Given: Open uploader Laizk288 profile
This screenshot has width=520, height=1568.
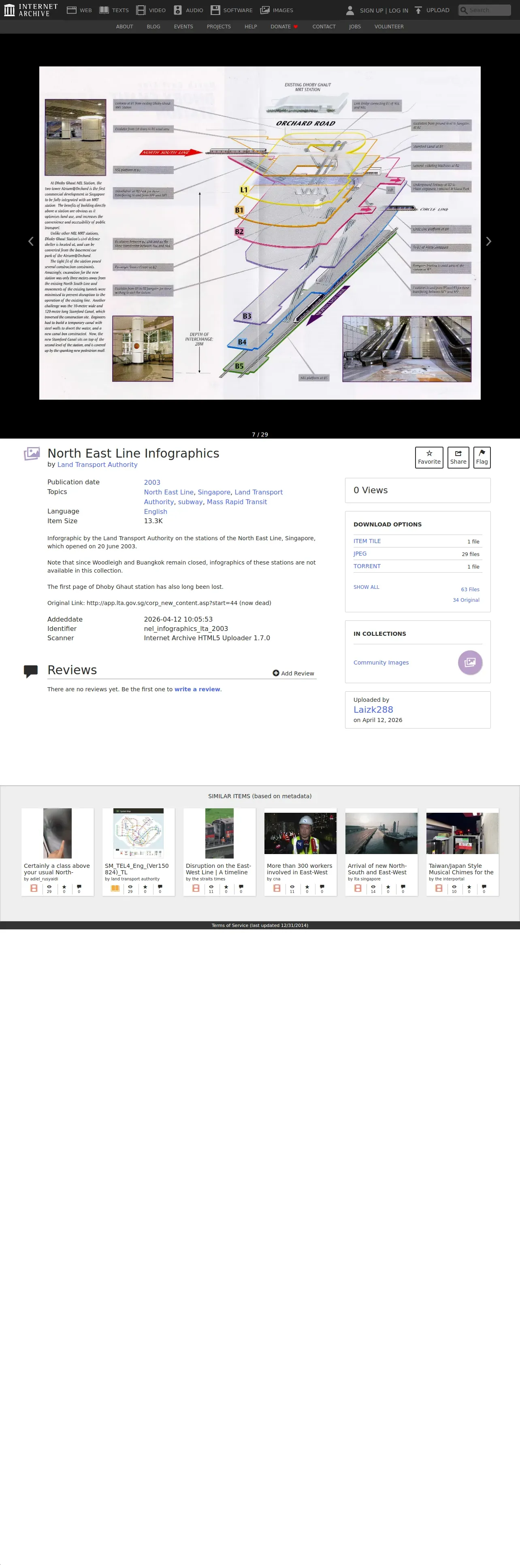Looking at the screenshot, I should click(x=373, y=710).
